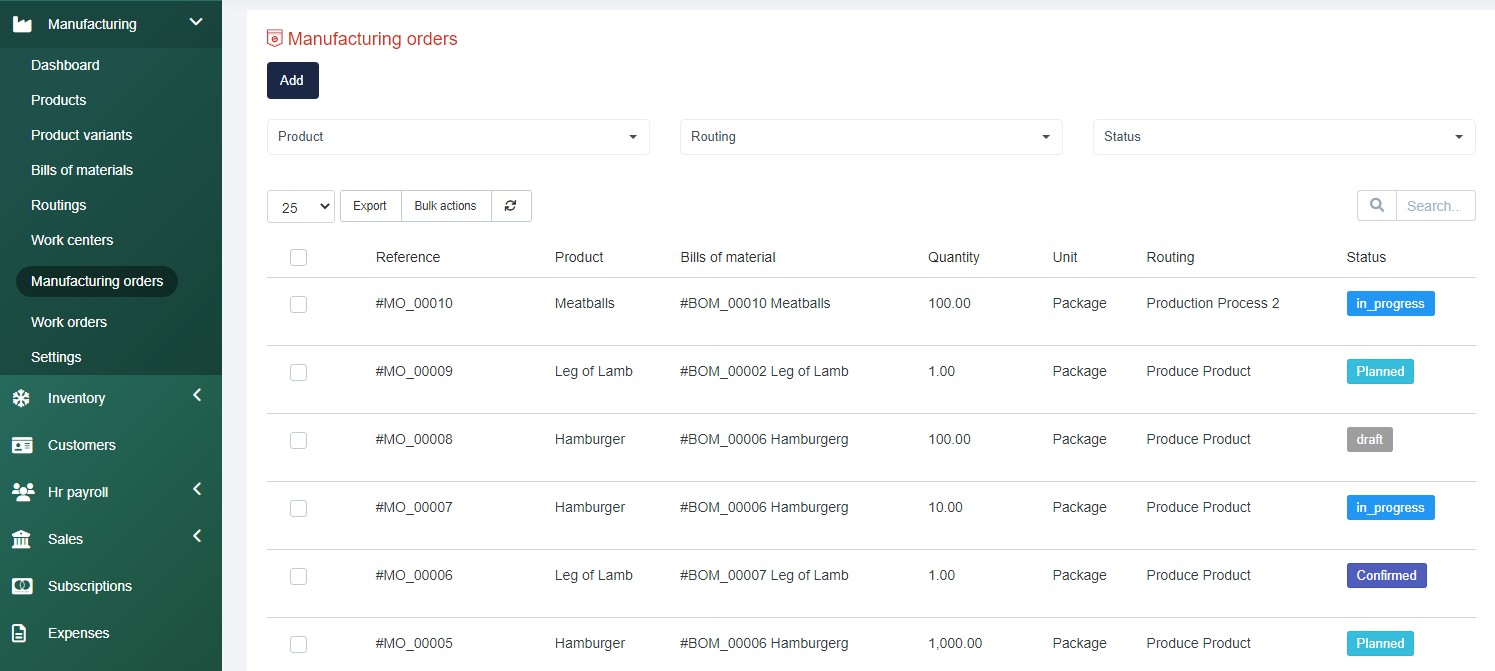Expand the Status filter dropdown
1495x671 pixels.
pos(1283,137)
